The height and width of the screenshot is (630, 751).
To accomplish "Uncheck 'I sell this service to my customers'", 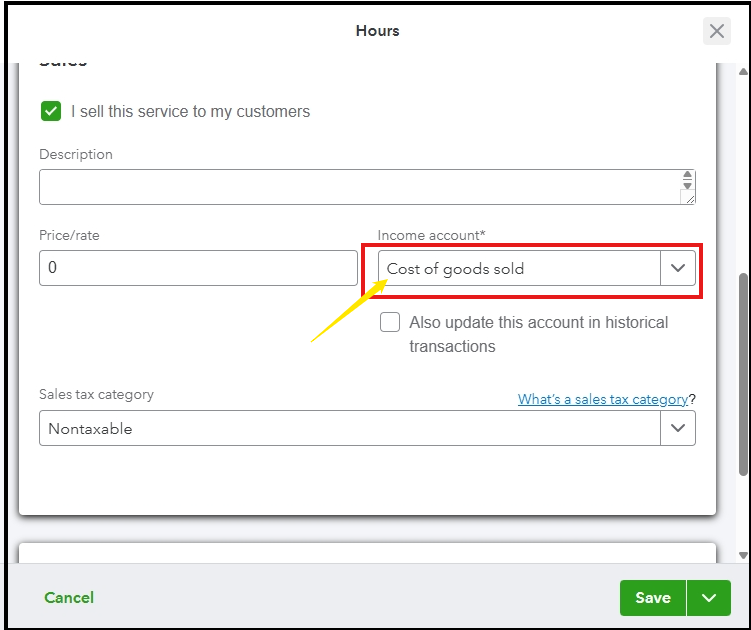I will [x=51, y=111].
